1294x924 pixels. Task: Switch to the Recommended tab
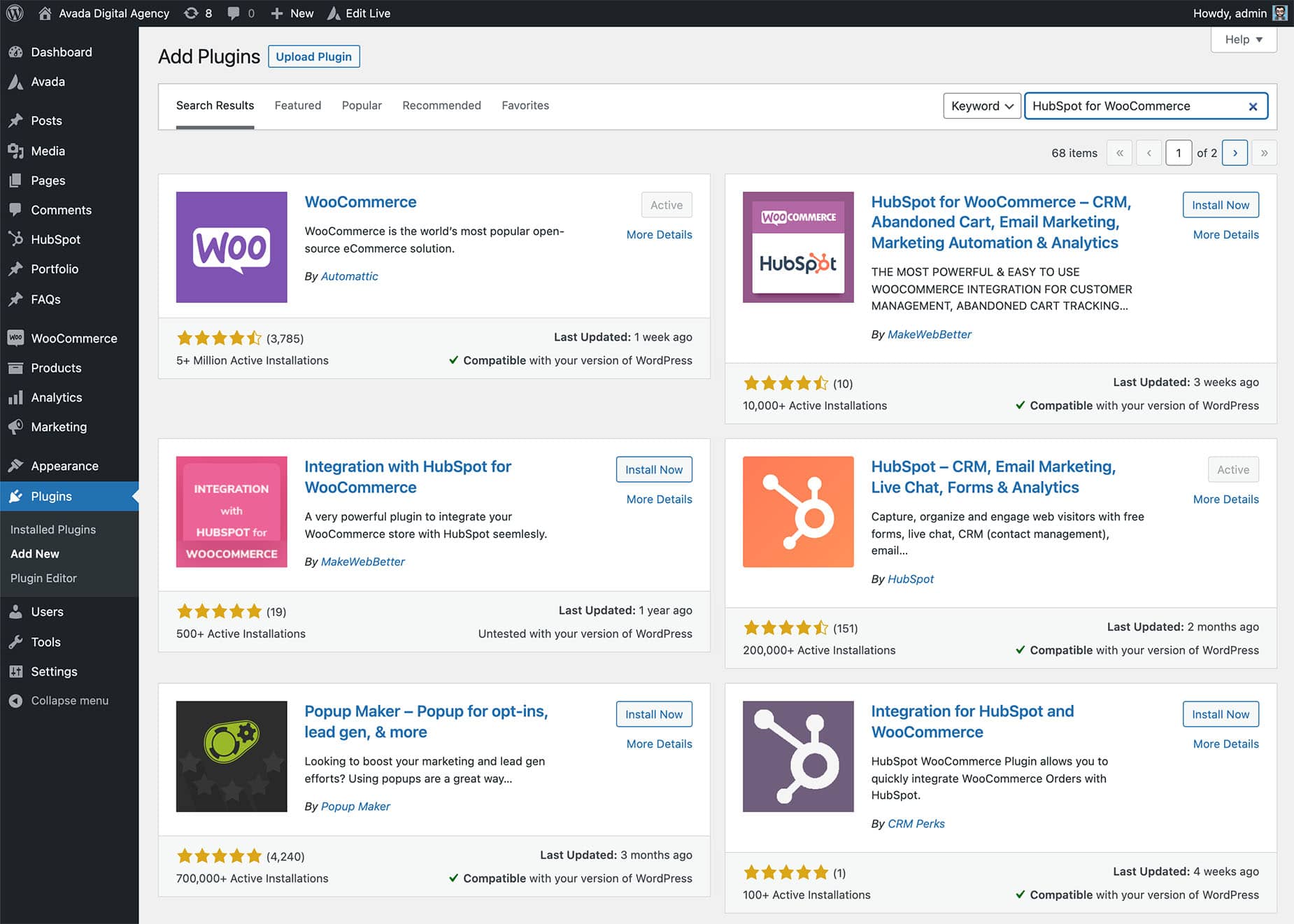[441, 106]
